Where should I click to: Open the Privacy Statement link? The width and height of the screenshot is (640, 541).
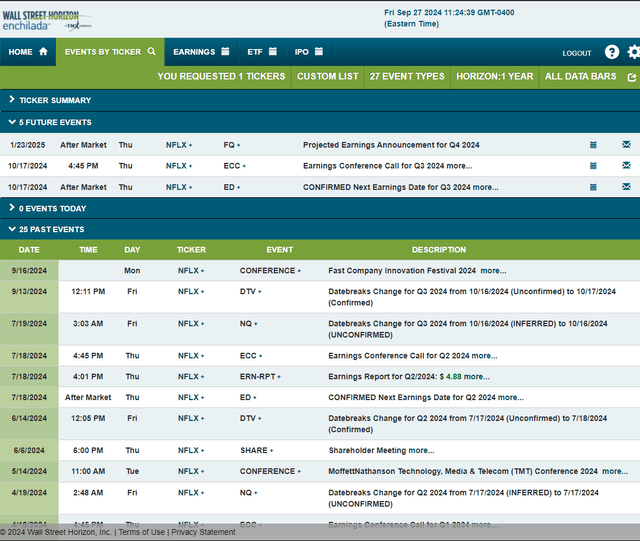pos(203,532)
